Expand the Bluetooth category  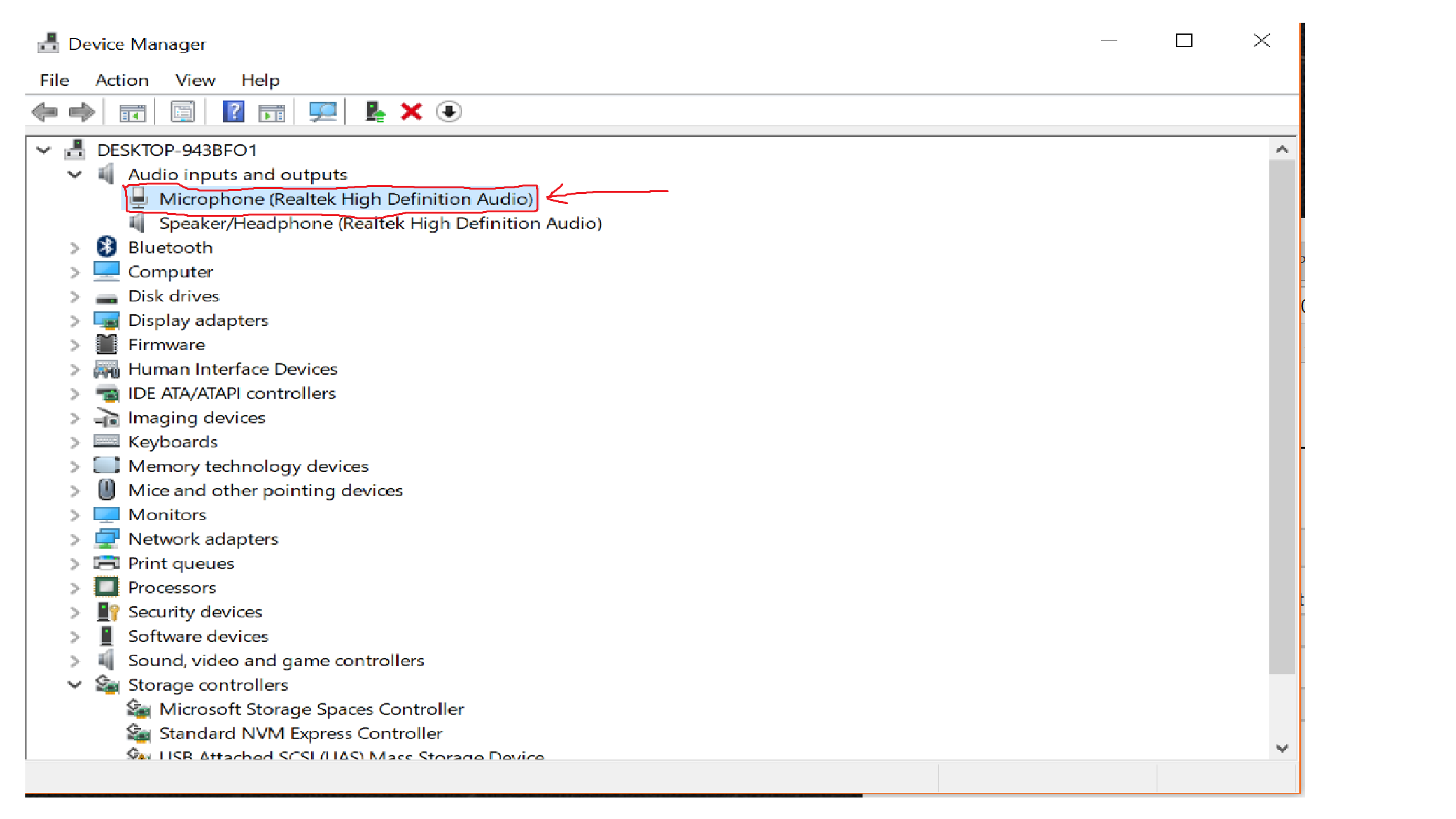click(75, 248)
